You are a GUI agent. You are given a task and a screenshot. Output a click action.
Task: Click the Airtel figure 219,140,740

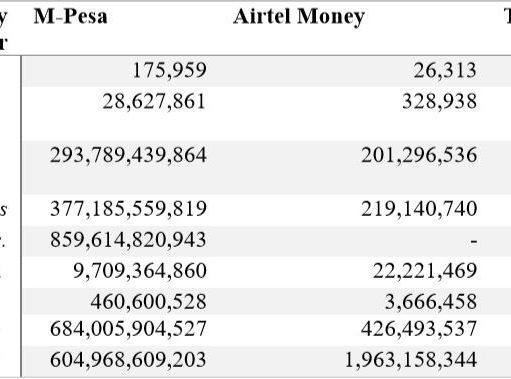(x=419, y=209)
